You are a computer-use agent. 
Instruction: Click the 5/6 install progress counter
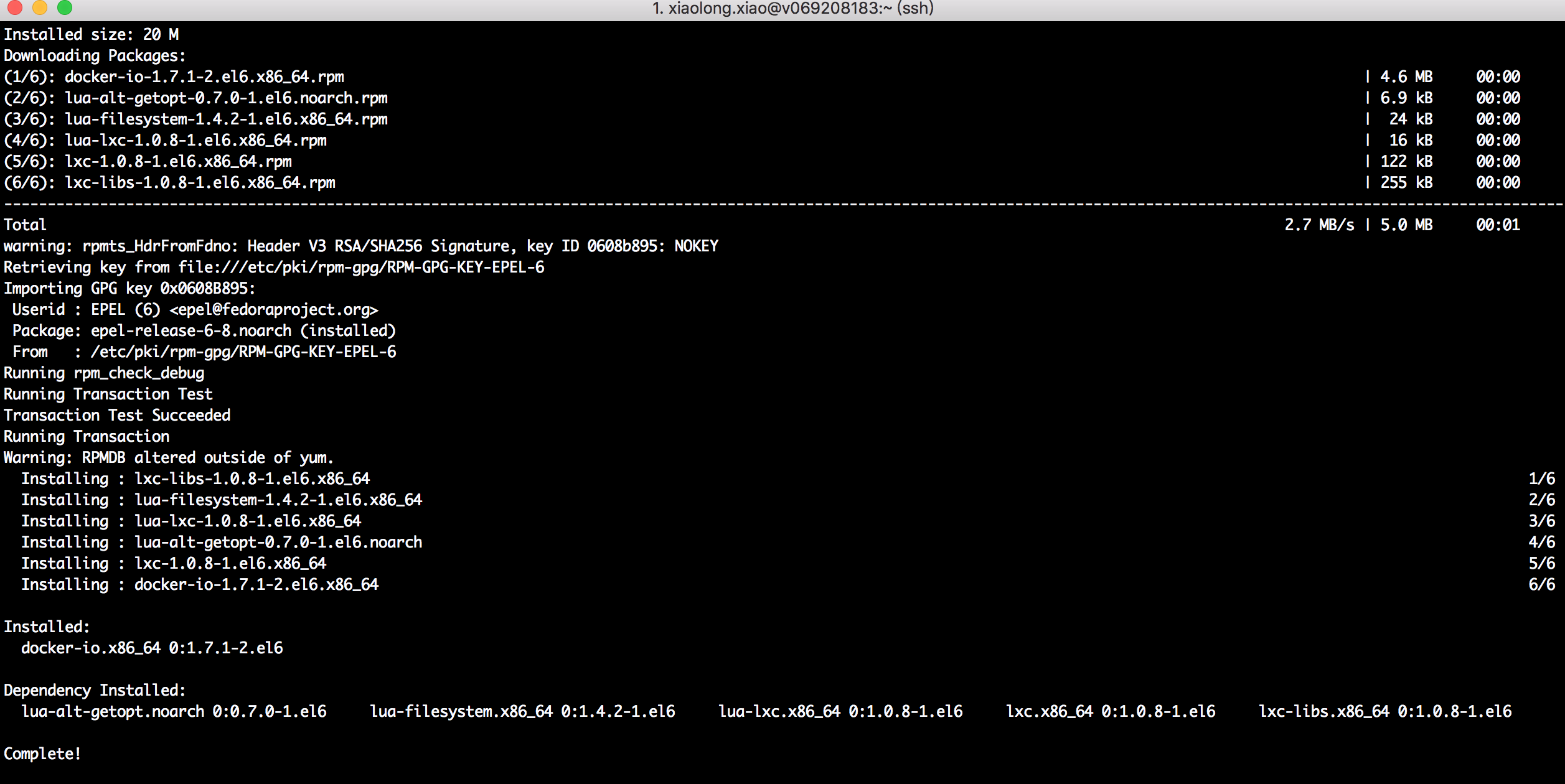tap(1541, 564)
